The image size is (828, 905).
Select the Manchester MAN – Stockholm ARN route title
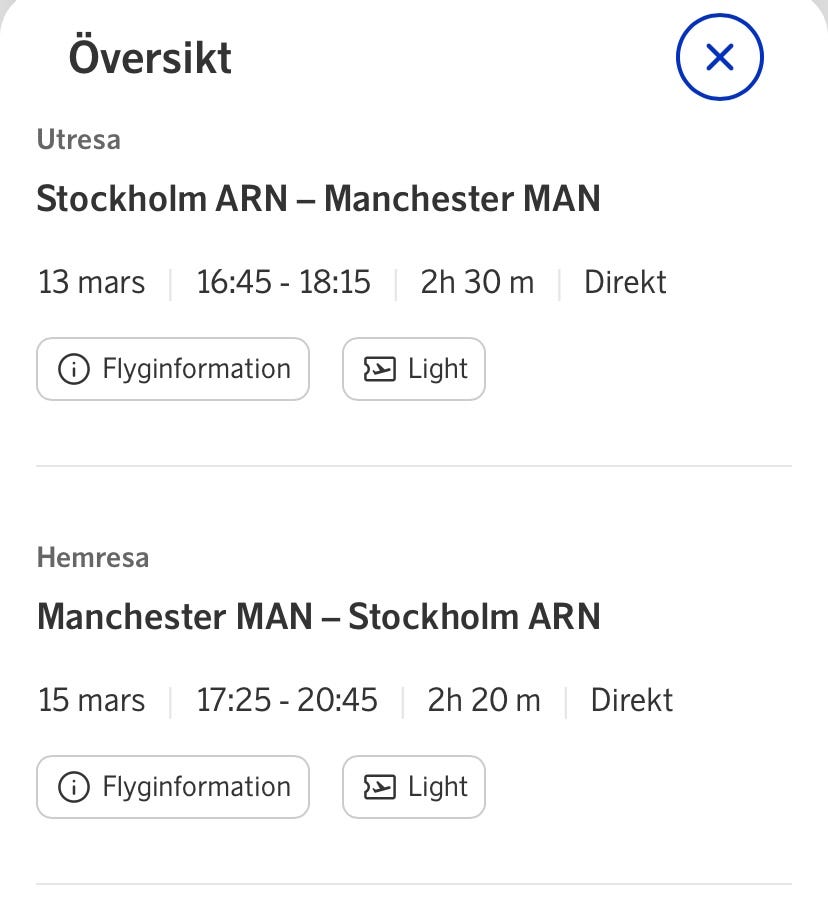click(x=318, y=616)
